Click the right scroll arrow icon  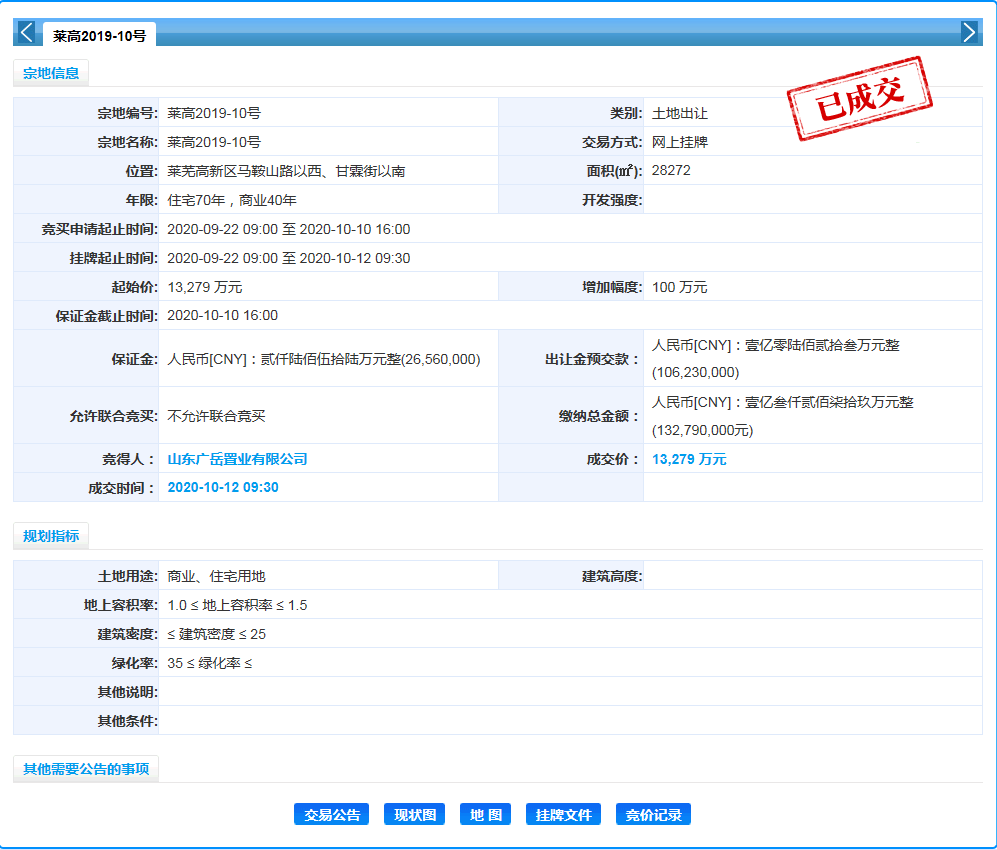point(968,32)
